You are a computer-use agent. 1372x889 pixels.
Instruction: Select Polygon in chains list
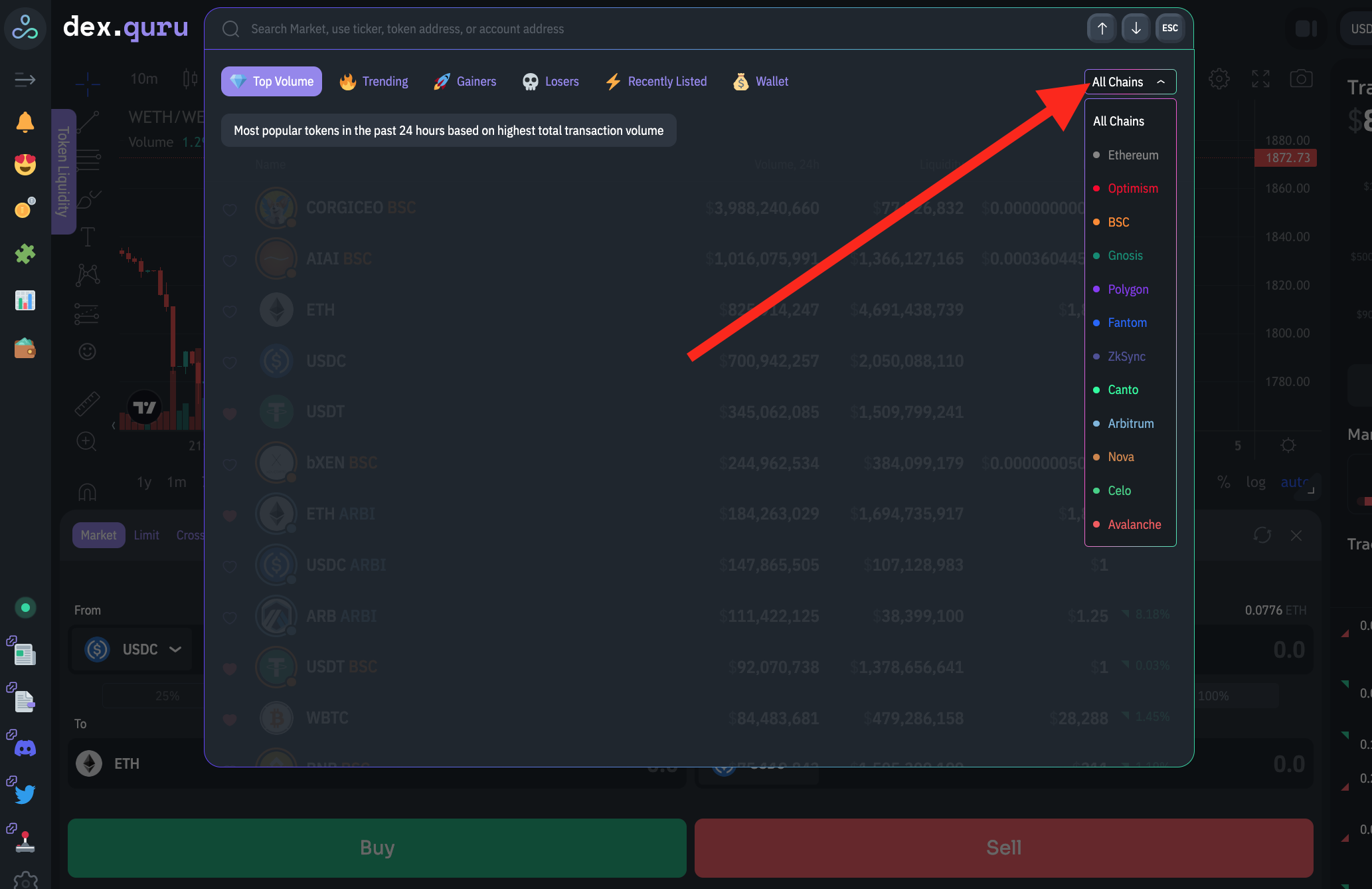coord(1128,289)
